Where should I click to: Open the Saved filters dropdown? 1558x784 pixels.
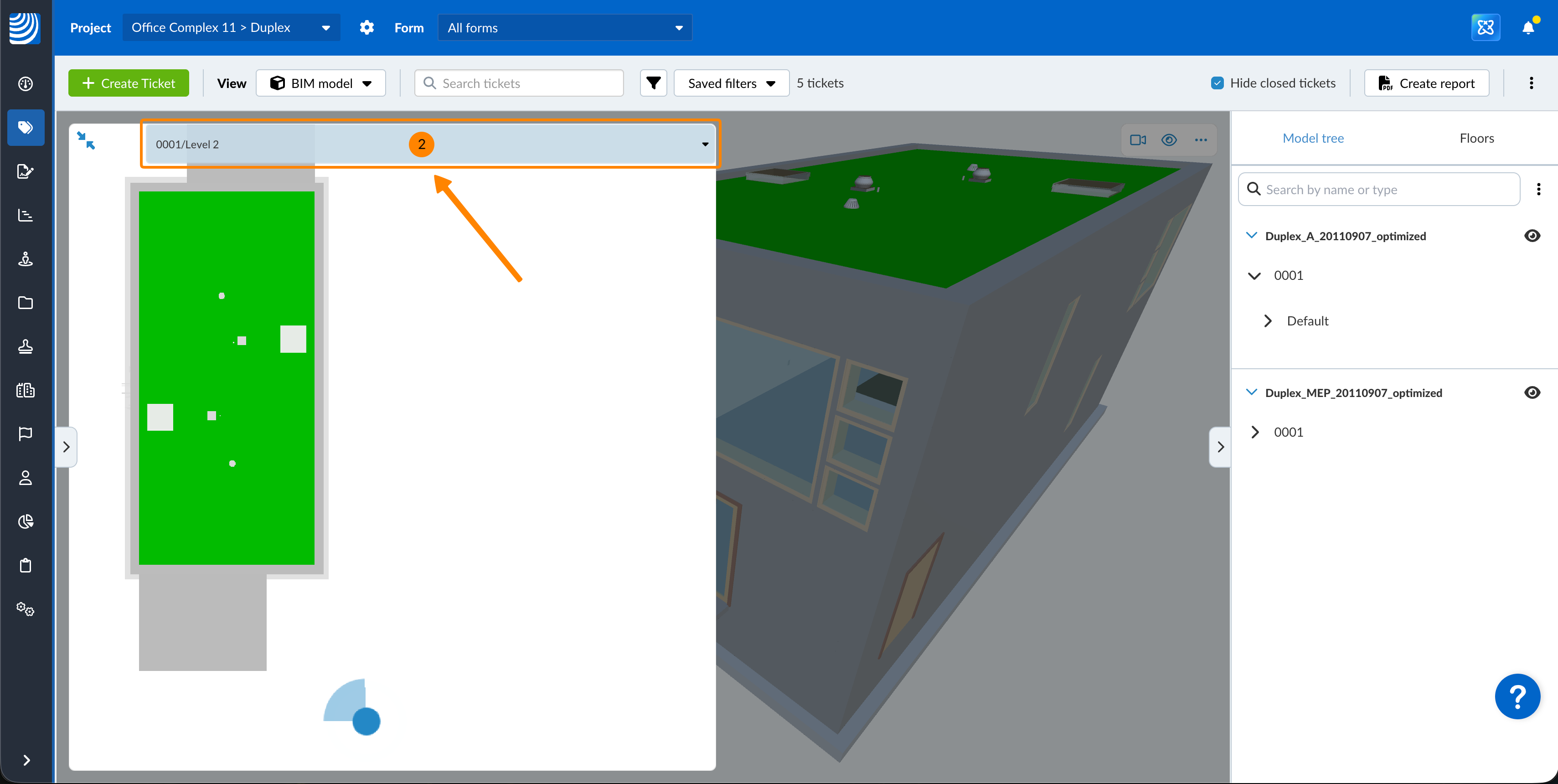pyautogui.click(x=731, y=83)
